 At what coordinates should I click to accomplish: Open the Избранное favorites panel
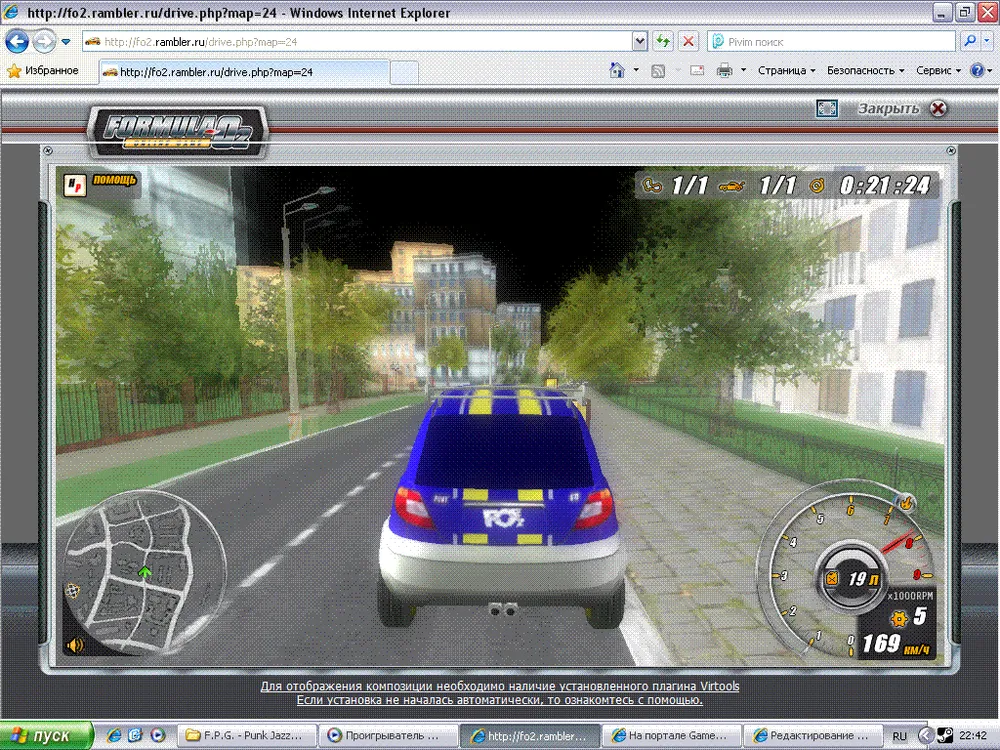click(x=42, y=71)
